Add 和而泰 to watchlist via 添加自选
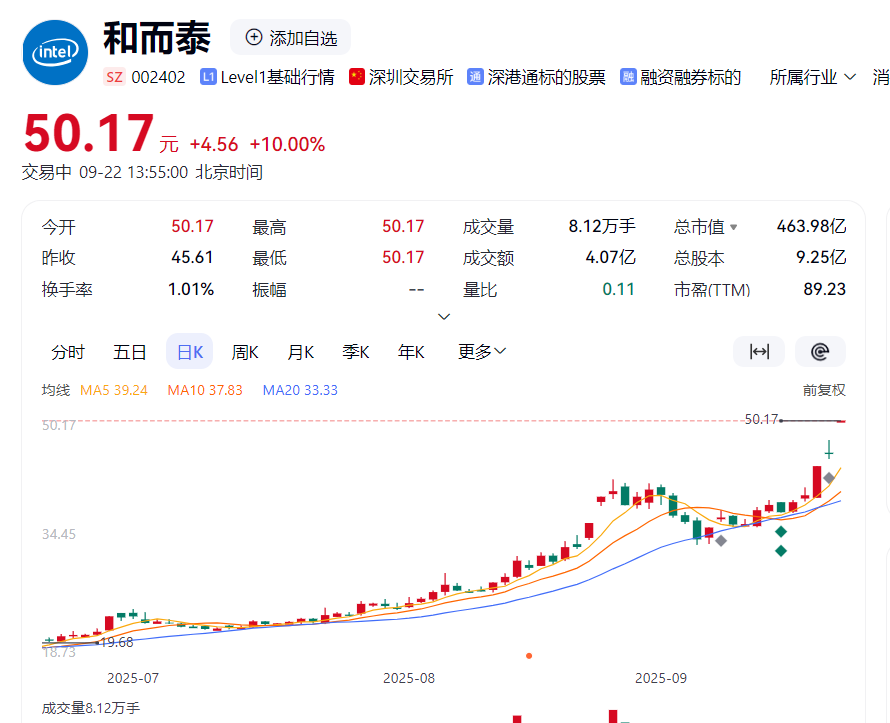Viewport: 890px width, 723px height. point(291,38)
